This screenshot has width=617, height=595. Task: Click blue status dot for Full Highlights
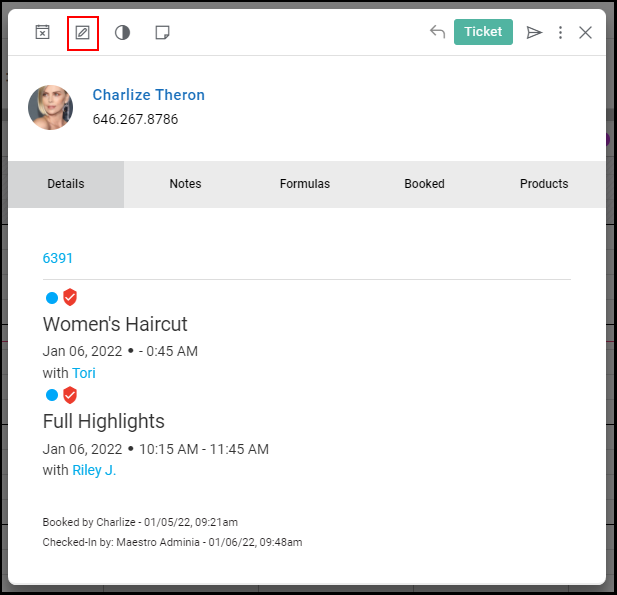pyautogui.click(x=52, y=395)
